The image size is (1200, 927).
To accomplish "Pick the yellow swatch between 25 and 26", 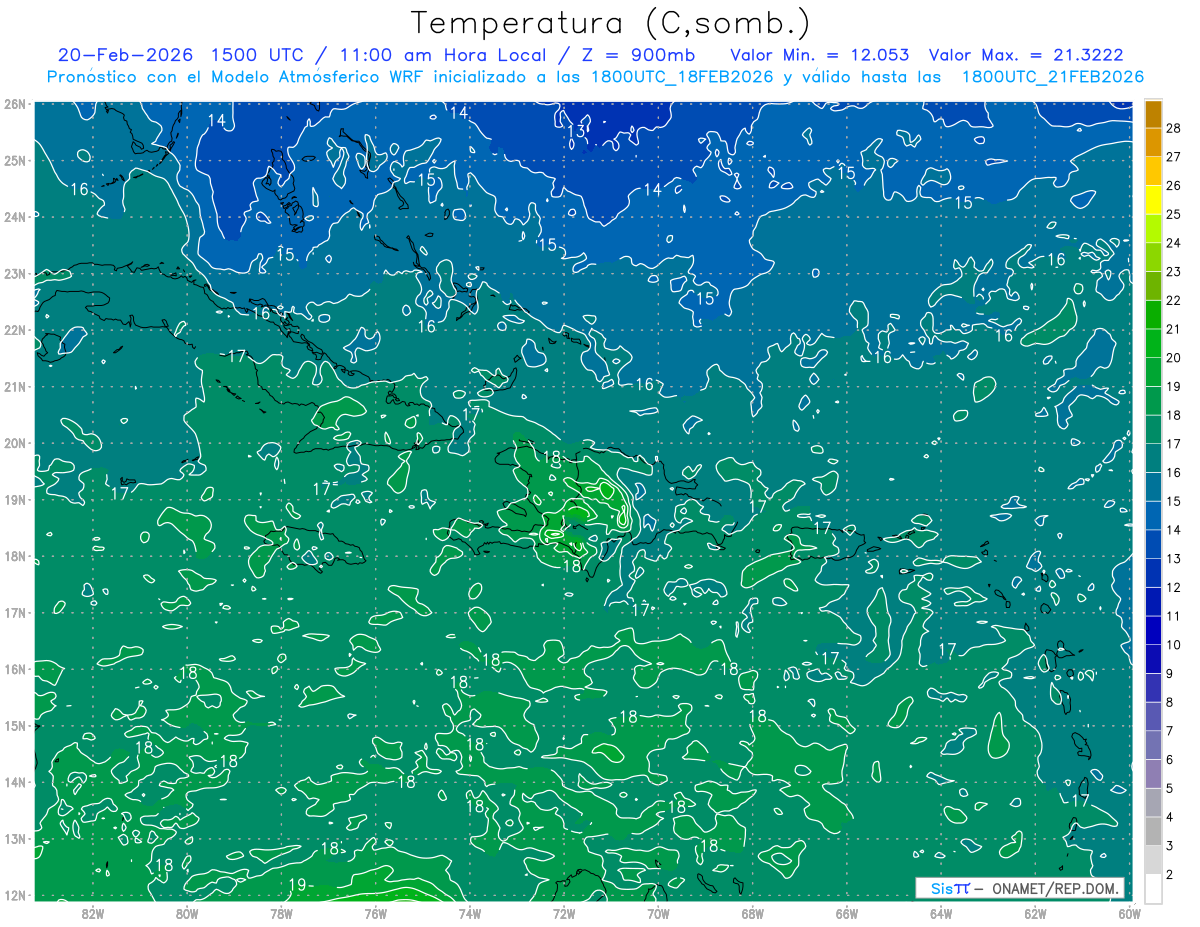I will click(1153, 200).
